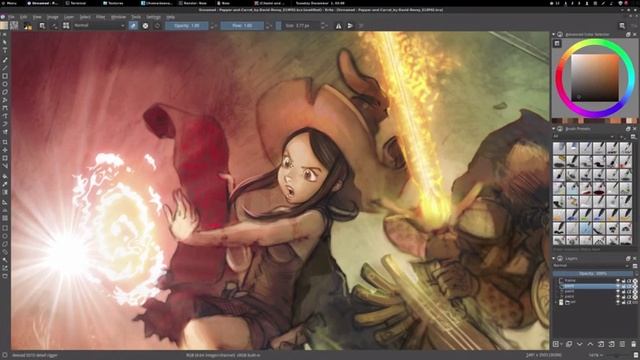
Task: Select the Ellipse shape tool in toolbox
Action: pyautogui.click(x=5, y=84)
